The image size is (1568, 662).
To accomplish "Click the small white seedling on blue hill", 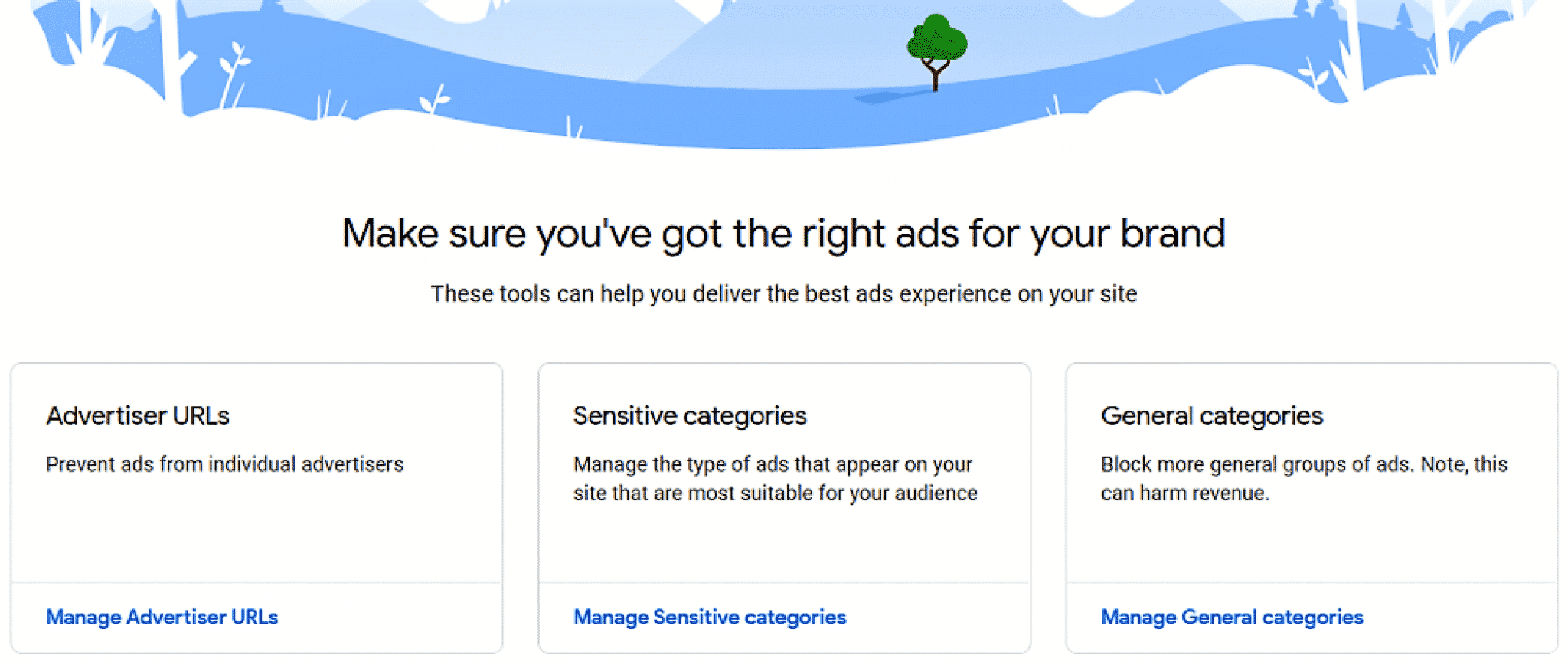I will coord(434,100).
